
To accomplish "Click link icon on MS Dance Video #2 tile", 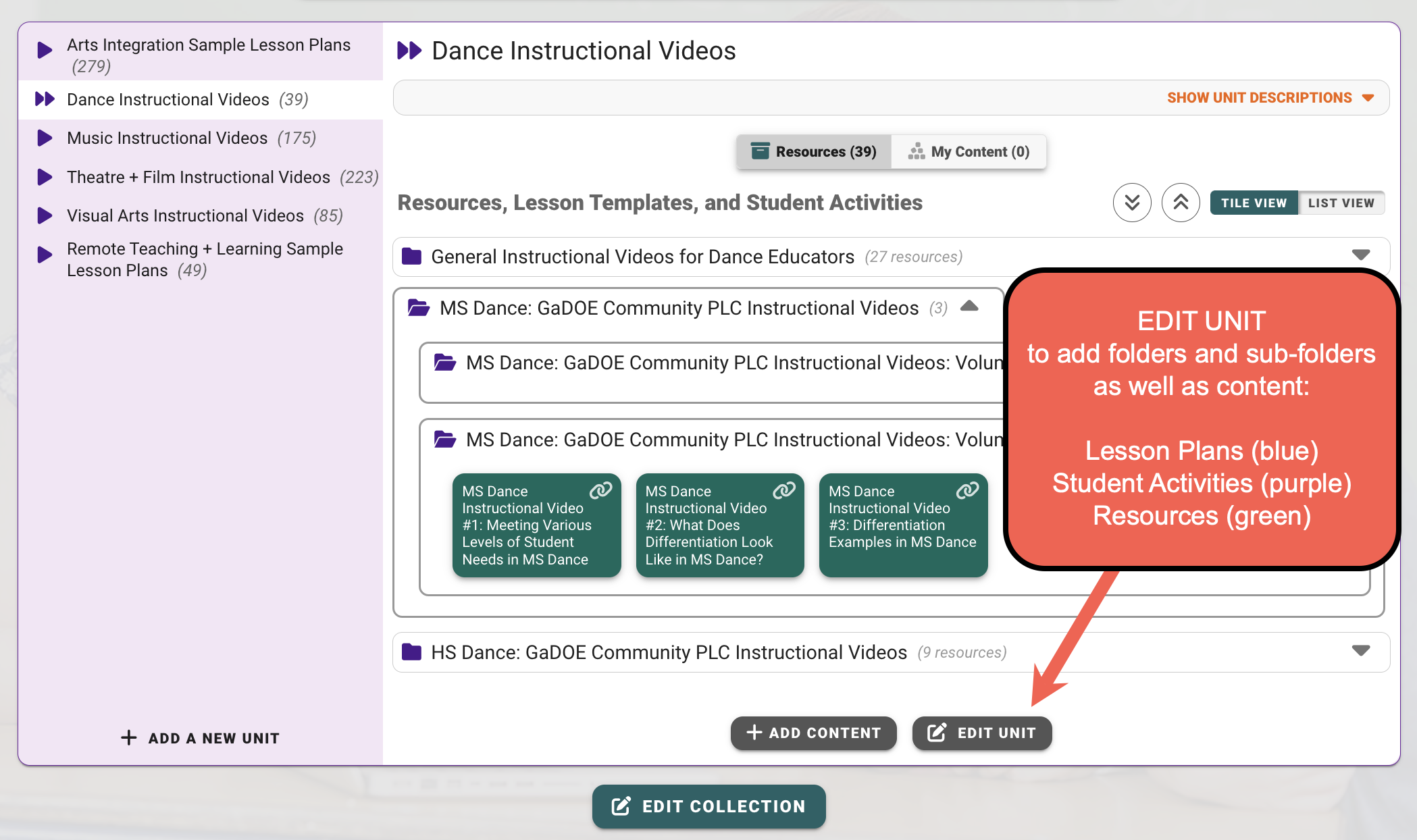I will pos(783,490).
